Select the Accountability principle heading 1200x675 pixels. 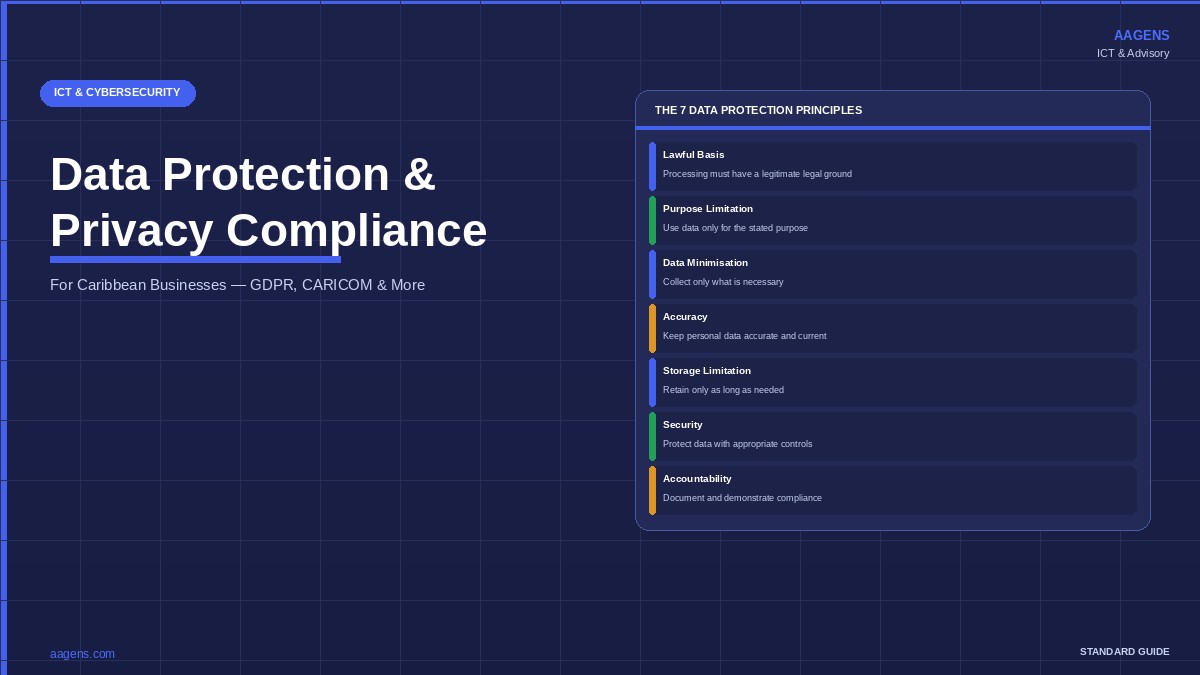(x=697, y=479)
